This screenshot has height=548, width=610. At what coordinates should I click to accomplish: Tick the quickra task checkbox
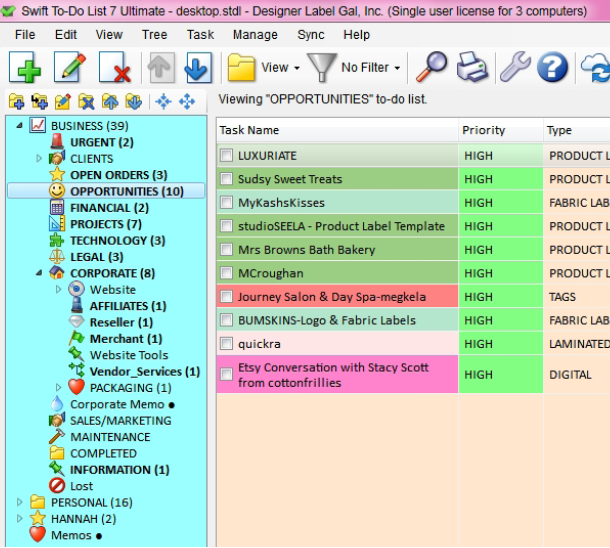pos(226,344)
